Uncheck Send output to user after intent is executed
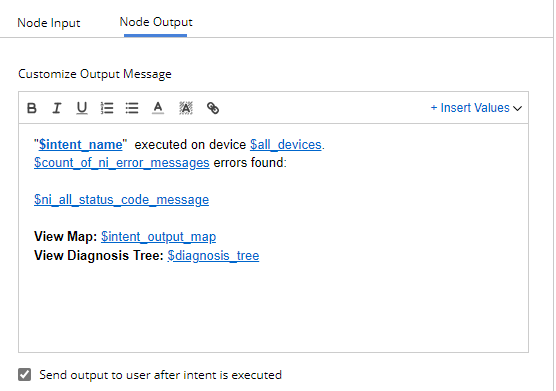Image resolution: width=556 pixels, height=391 pixels. pyautogui.click(x=24, y=374)
